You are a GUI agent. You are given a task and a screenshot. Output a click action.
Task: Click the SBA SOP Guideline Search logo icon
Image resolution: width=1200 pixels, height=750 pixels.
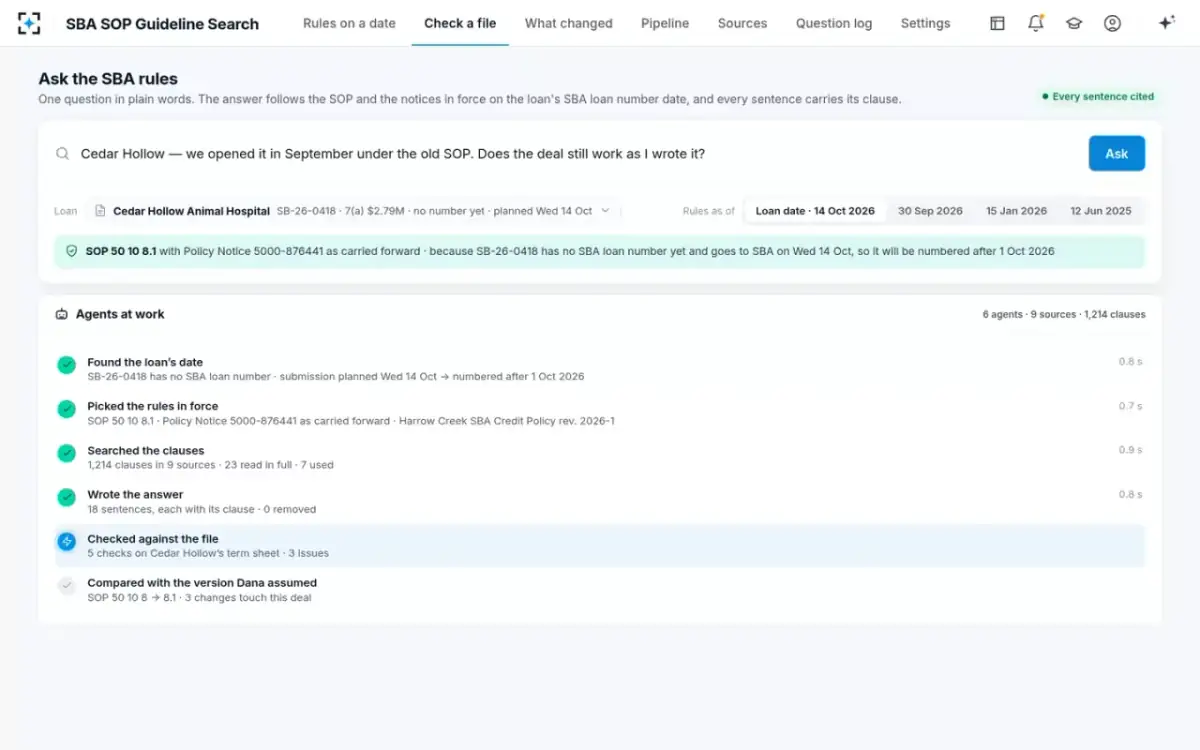(30, 23)
